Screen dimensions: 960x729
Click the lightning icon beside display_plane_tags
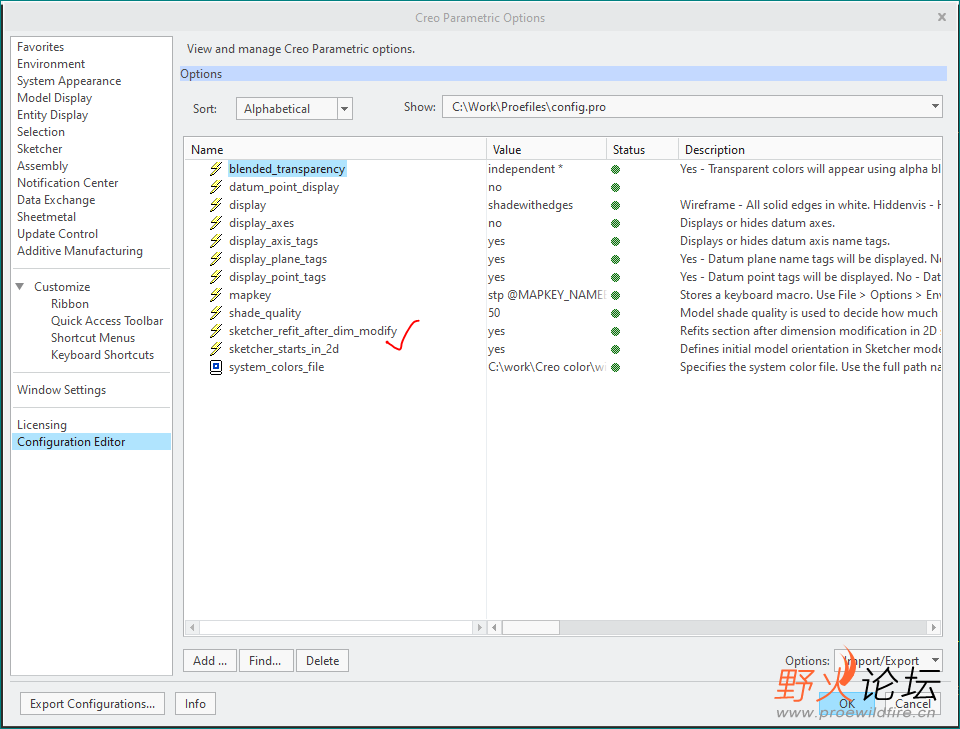[216, 259]
